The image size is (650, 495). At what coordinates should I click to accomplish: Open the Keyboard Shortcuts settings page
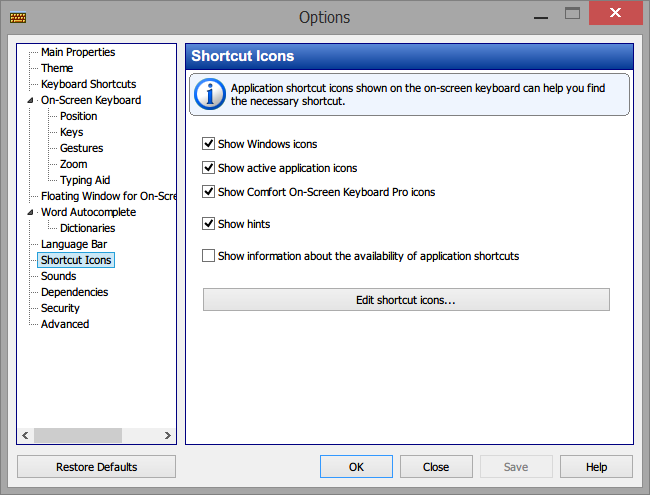tap(89, 84)
